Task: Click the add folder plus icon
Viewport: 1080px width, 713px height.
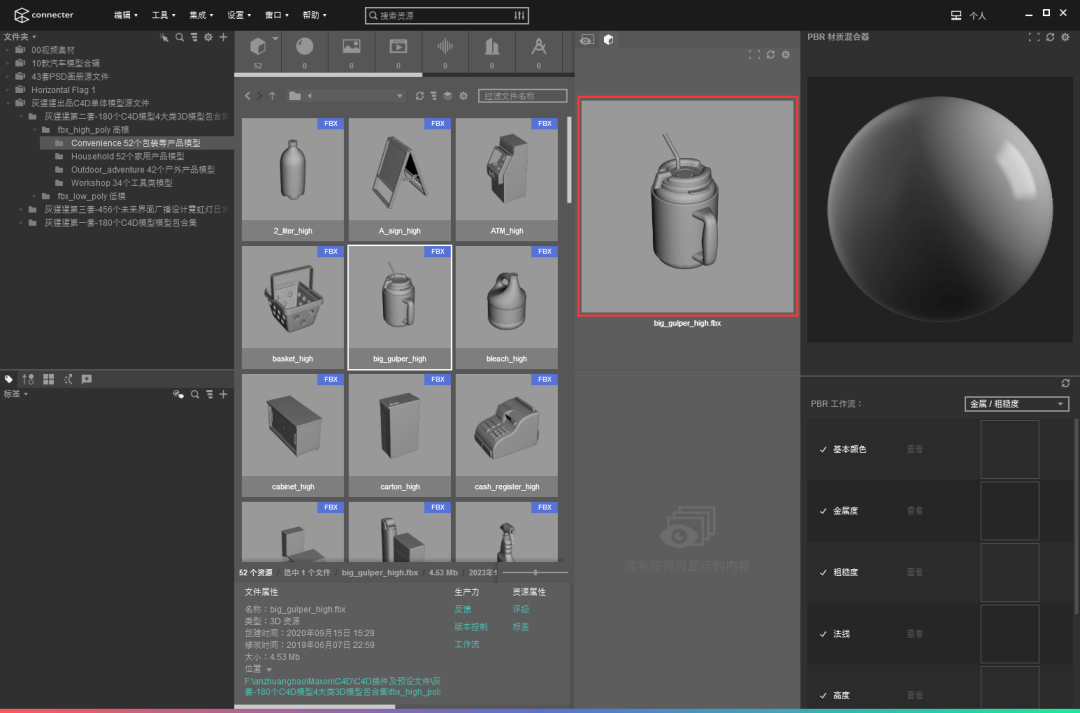Action: [x=223, y=37]
